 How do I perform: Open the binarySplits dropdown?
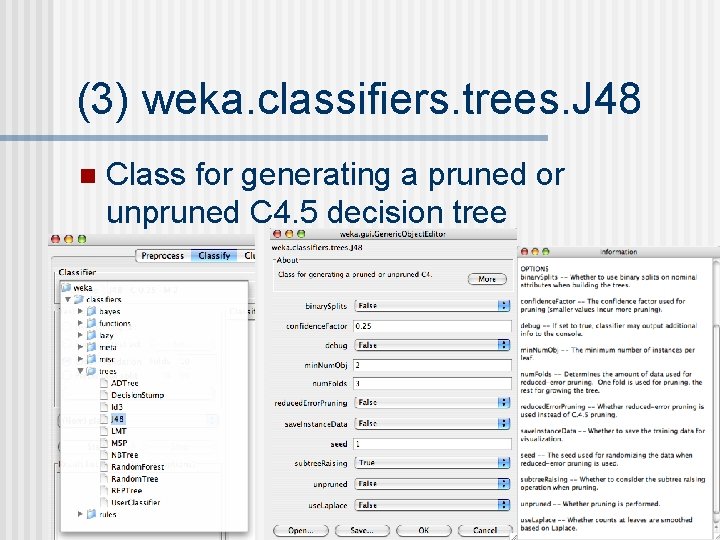[x=432, y=306]
